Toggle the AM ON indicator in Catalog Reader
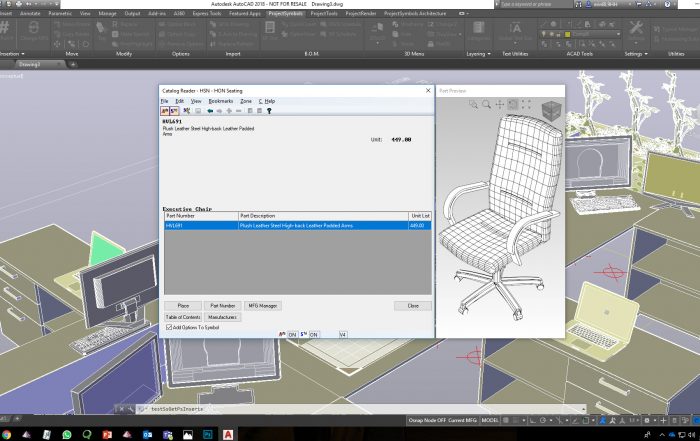Image resolution: width=700 pixels, height=441 pixels. 292,334
